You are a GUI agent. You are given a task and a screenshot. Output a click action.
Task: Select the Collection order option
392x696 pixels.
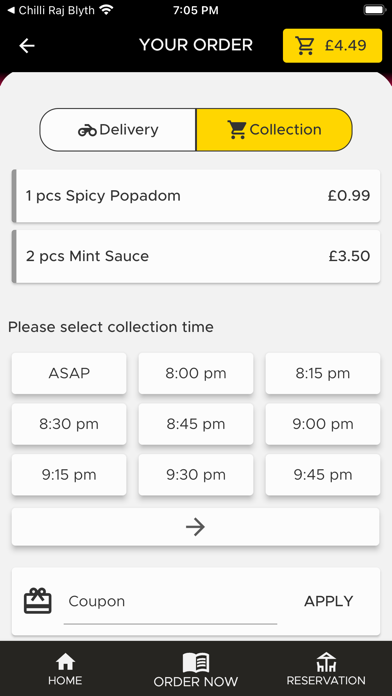[x=274, y=130]
